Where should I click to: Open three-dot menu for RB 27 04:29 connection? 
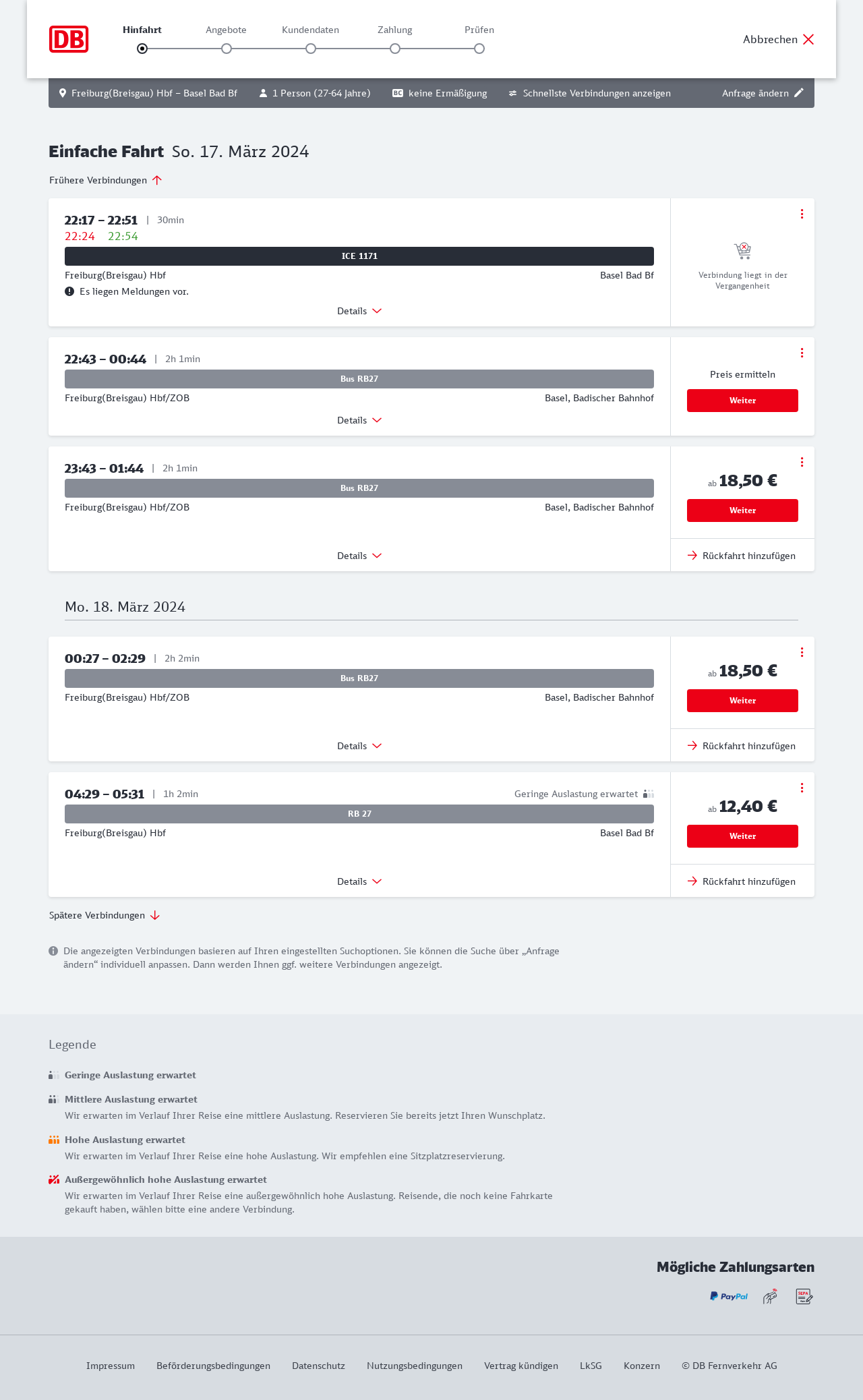click(802, 788)
